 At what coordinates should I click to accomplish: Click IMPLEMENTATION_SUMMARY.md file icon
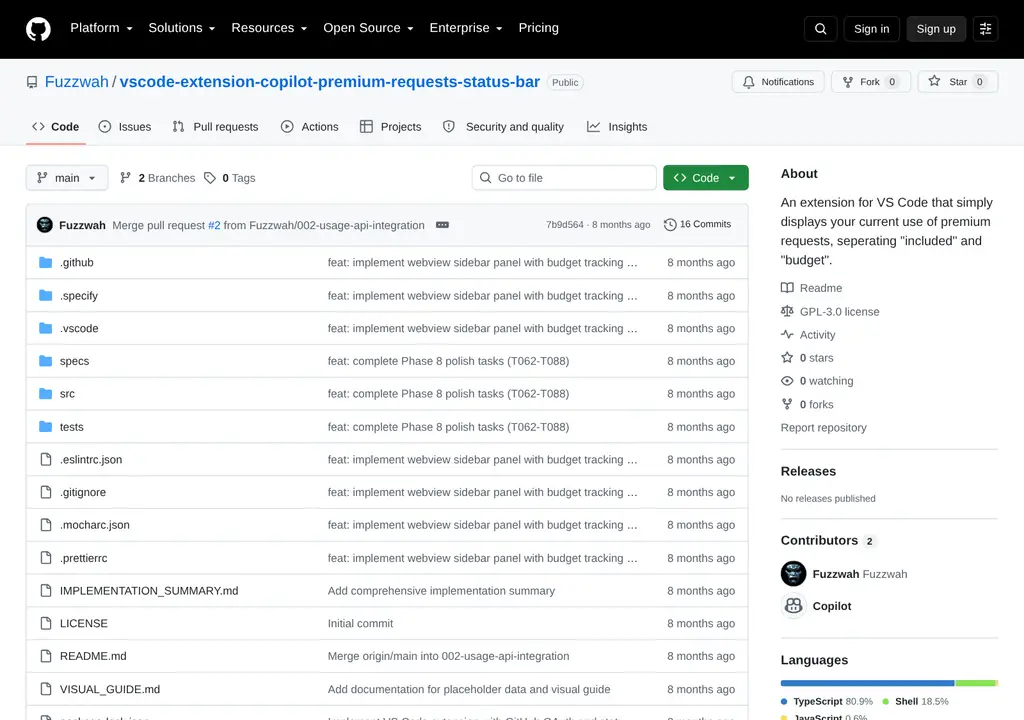click(x=46, y=591)
